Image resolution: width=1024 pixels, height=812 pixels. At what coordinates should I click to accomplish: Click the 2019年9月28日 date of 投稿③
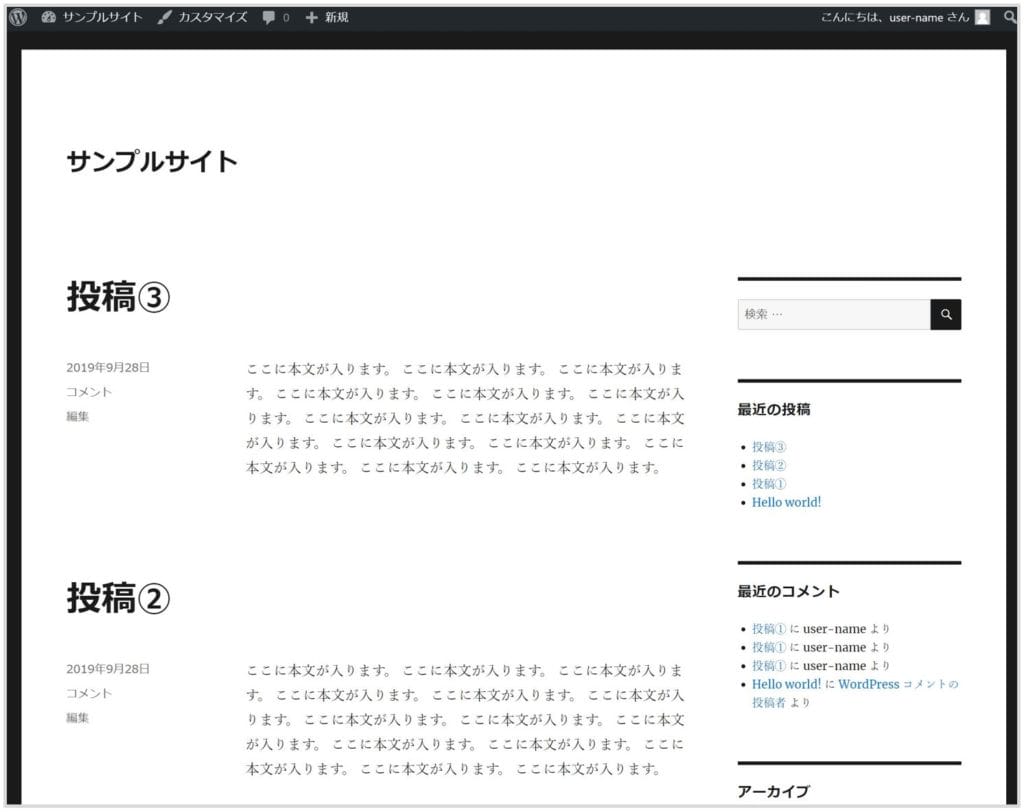[x=108, y=367]
